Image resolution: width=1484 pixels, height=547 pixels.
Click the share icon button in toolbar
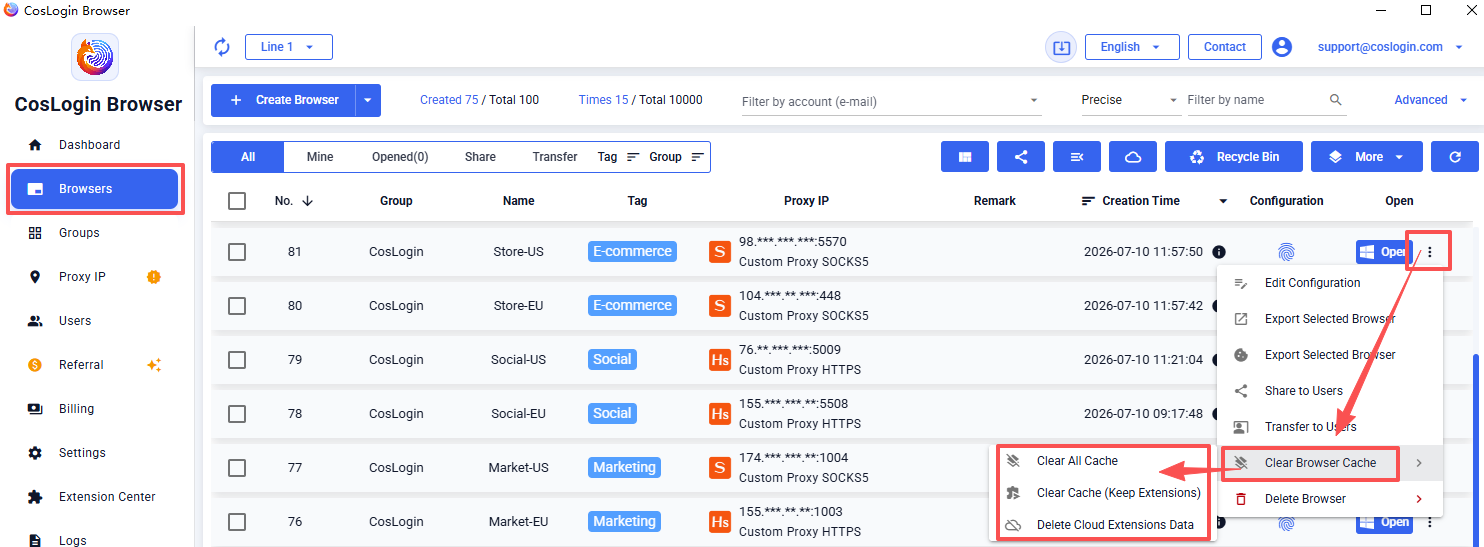pos(1021,157)
